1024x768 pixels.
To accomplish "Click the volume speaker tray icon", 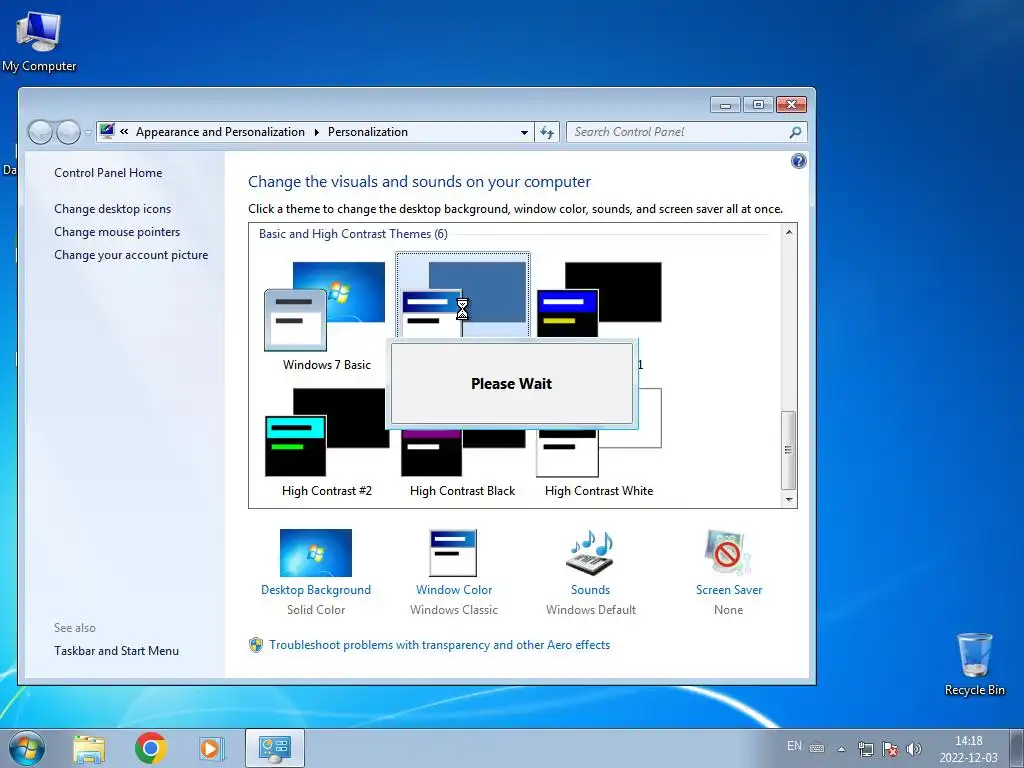I will (914, 749).
